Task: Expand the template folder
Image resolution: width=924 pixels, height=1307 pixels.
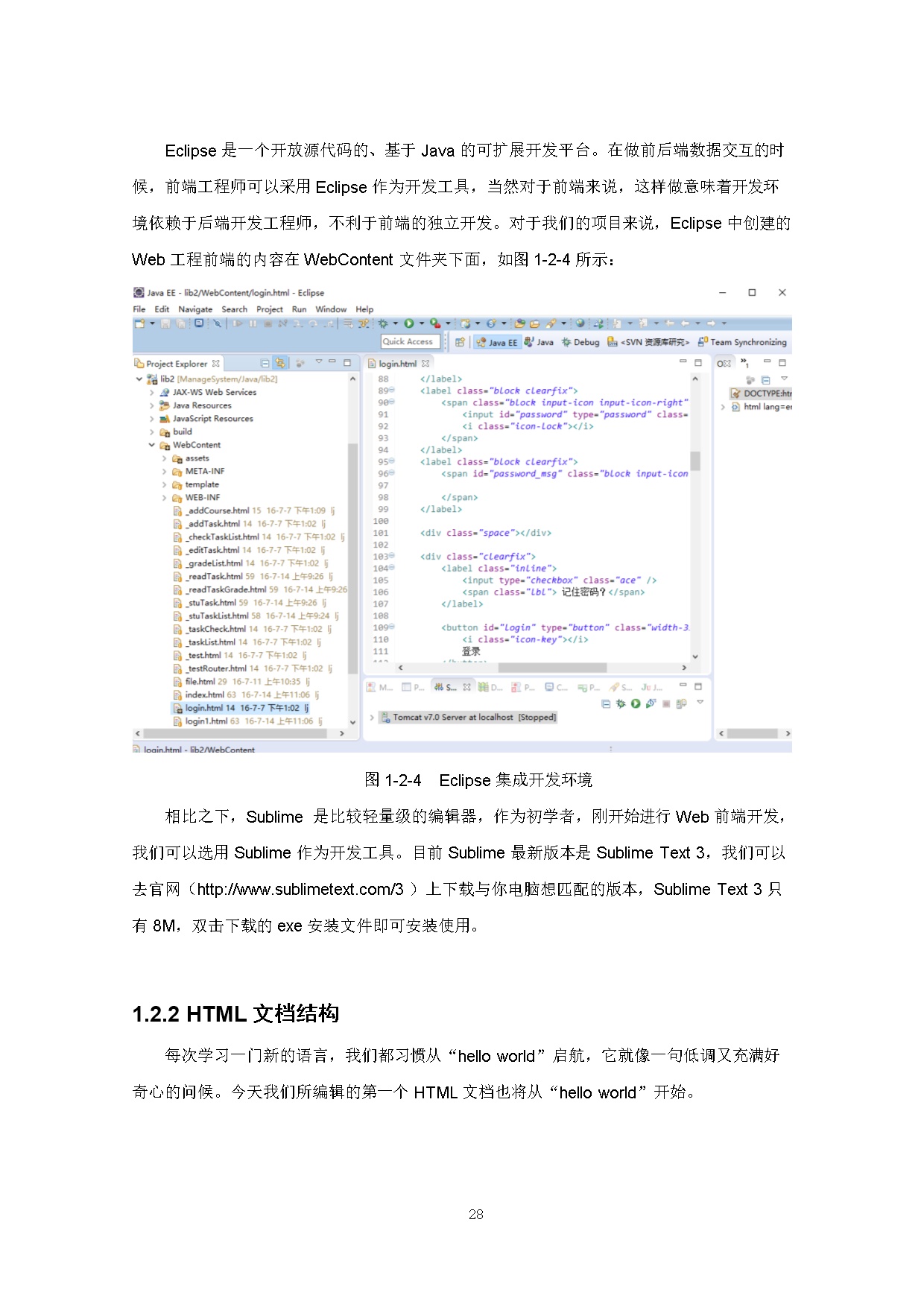Action: [x=164, y=484]
